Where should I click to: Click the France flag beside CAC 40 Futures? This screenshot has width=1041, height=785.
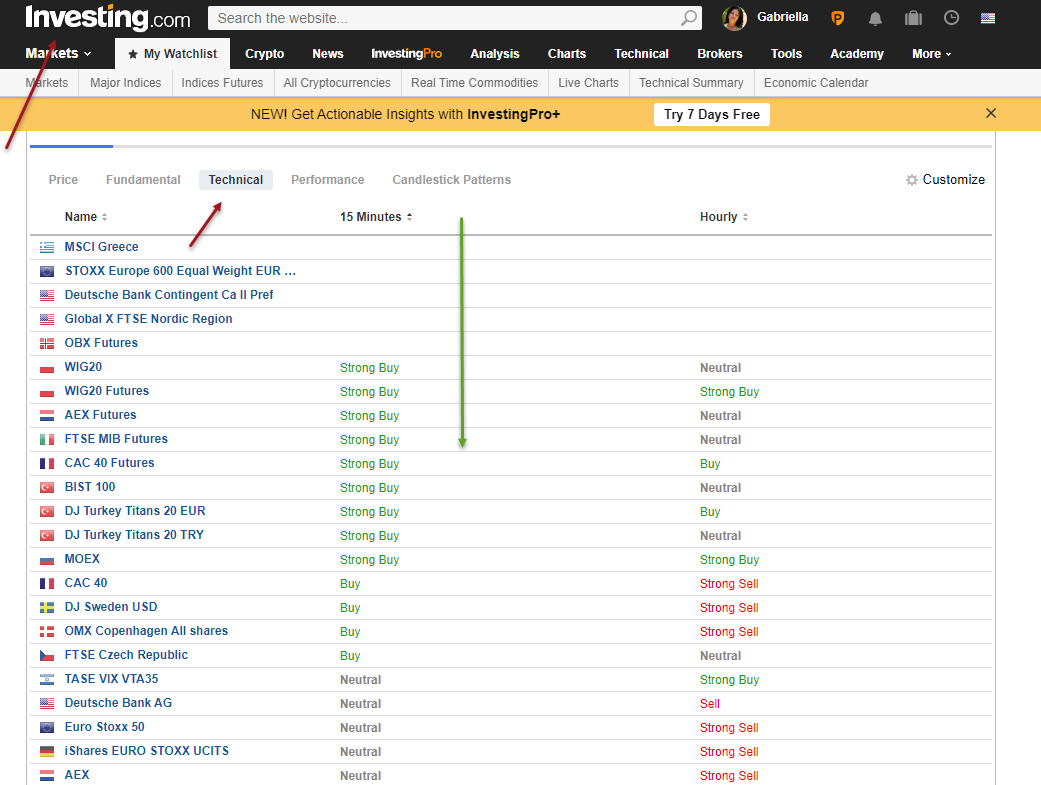pos(46,463)
